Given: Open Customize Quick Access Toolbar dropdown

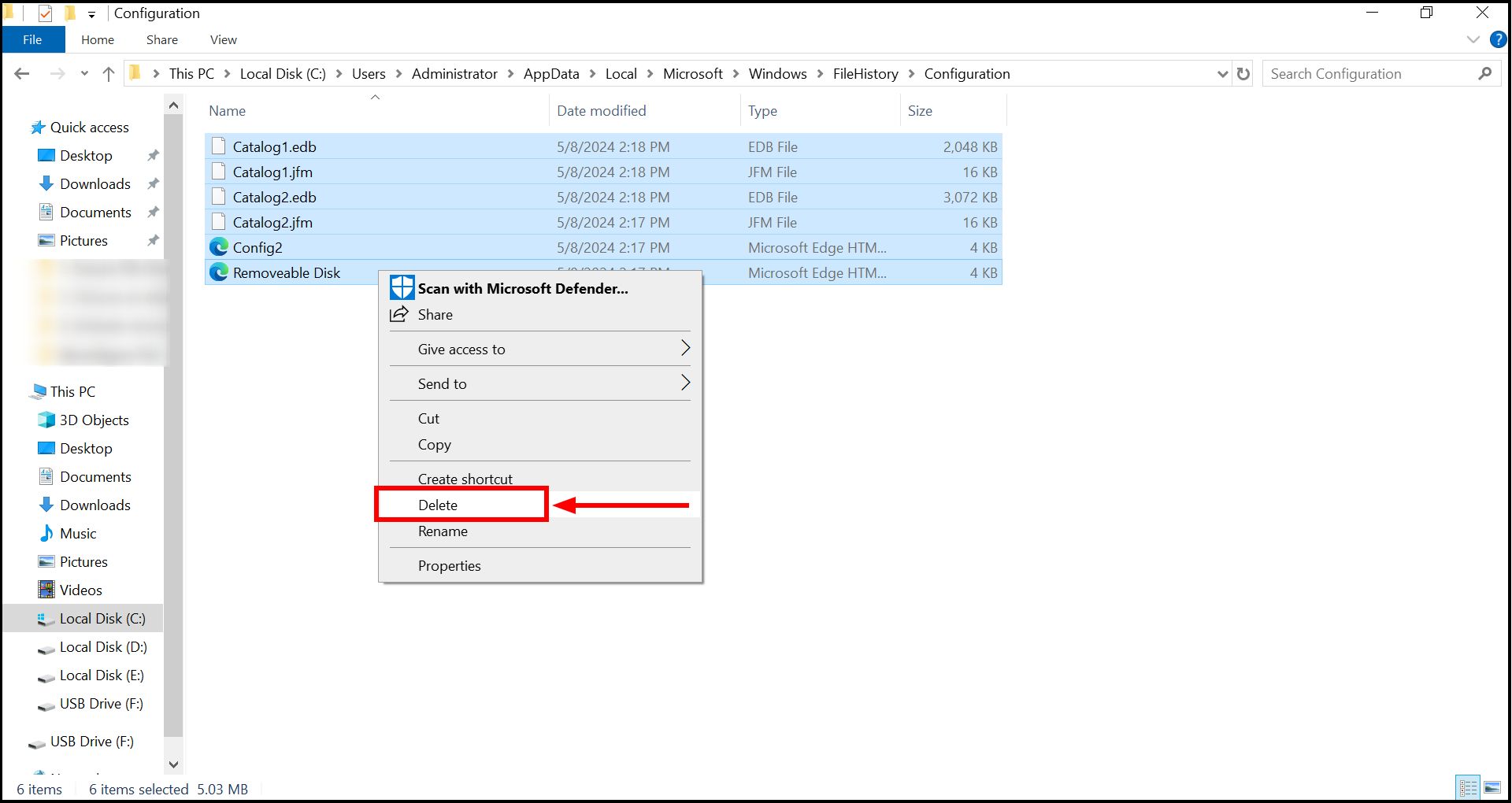Looking at the screenshot, I should click(x=91, y=14).
